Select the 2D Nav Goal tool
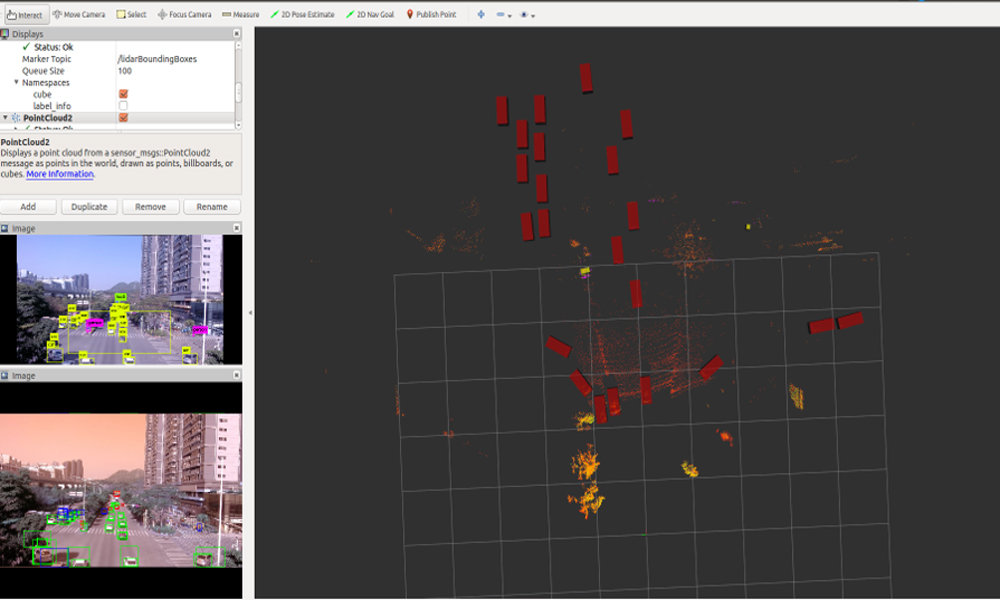The image size is (1000, 600). click(370, 15)
